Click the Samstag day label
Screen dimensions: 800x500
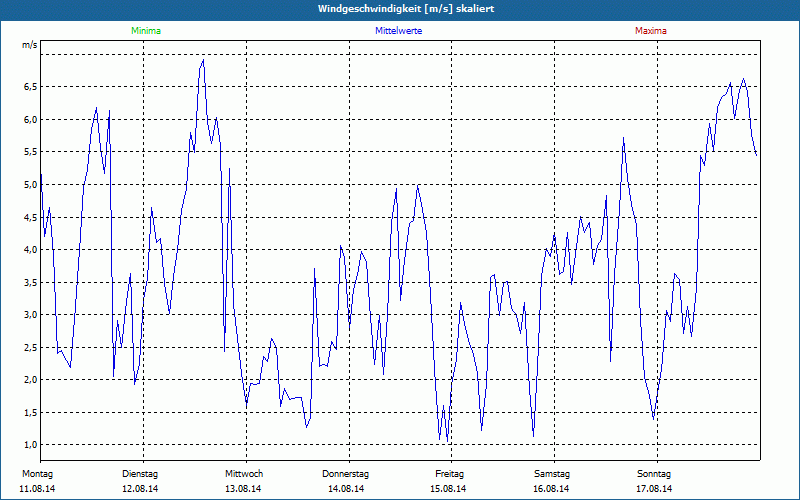click(552, 474)
